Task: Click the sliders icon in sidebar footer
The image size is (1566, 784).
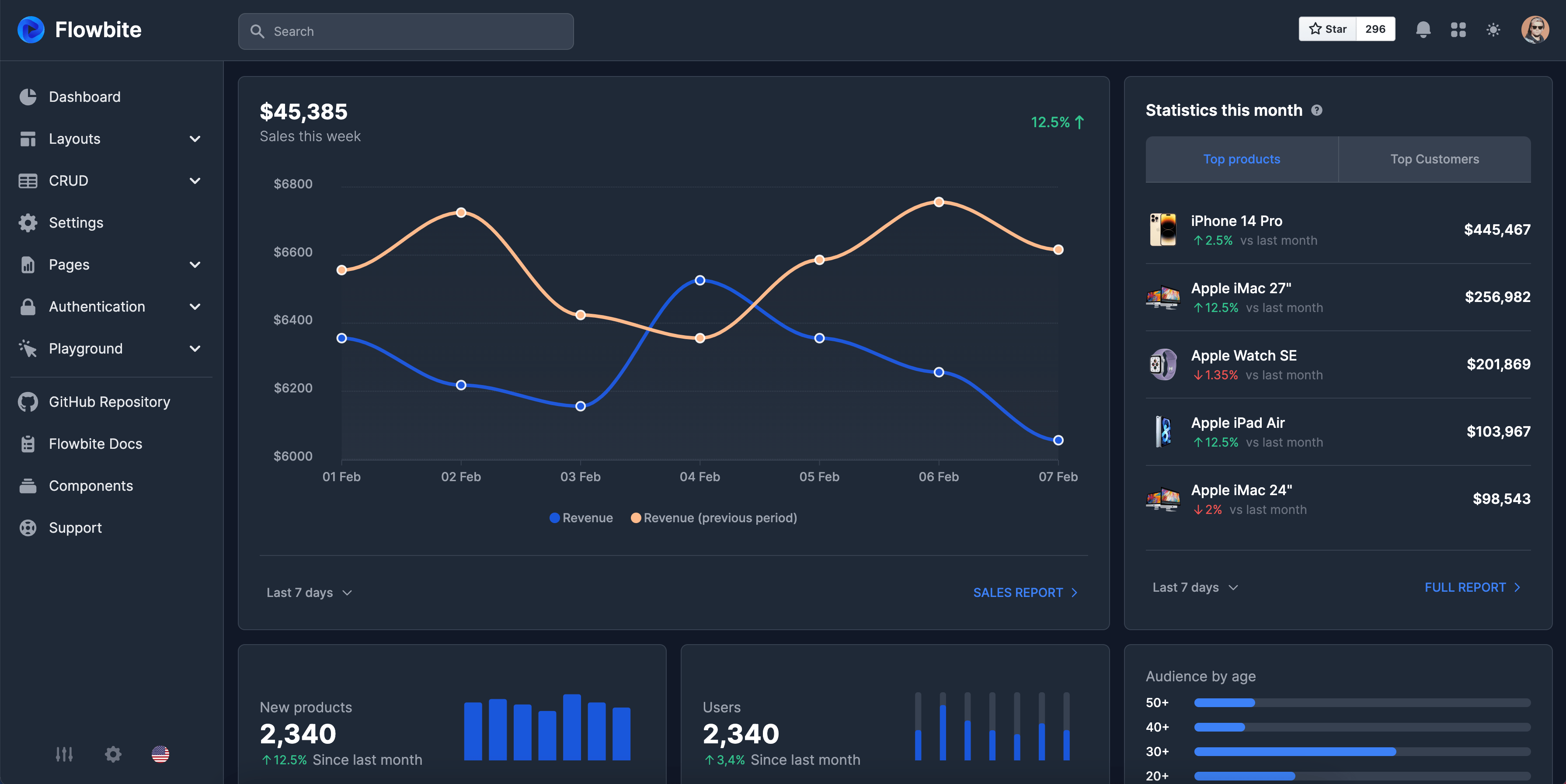Action: point(64,754)
